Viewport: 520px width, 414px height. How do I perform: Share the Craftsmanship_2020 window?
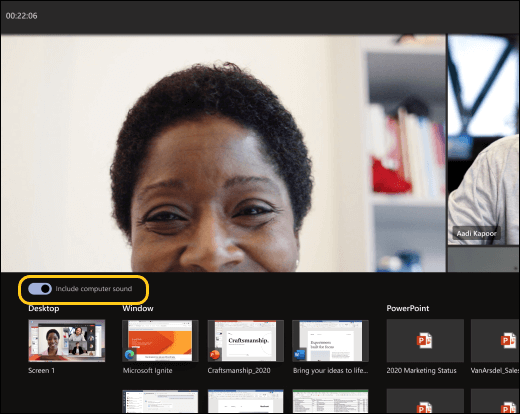246,341
